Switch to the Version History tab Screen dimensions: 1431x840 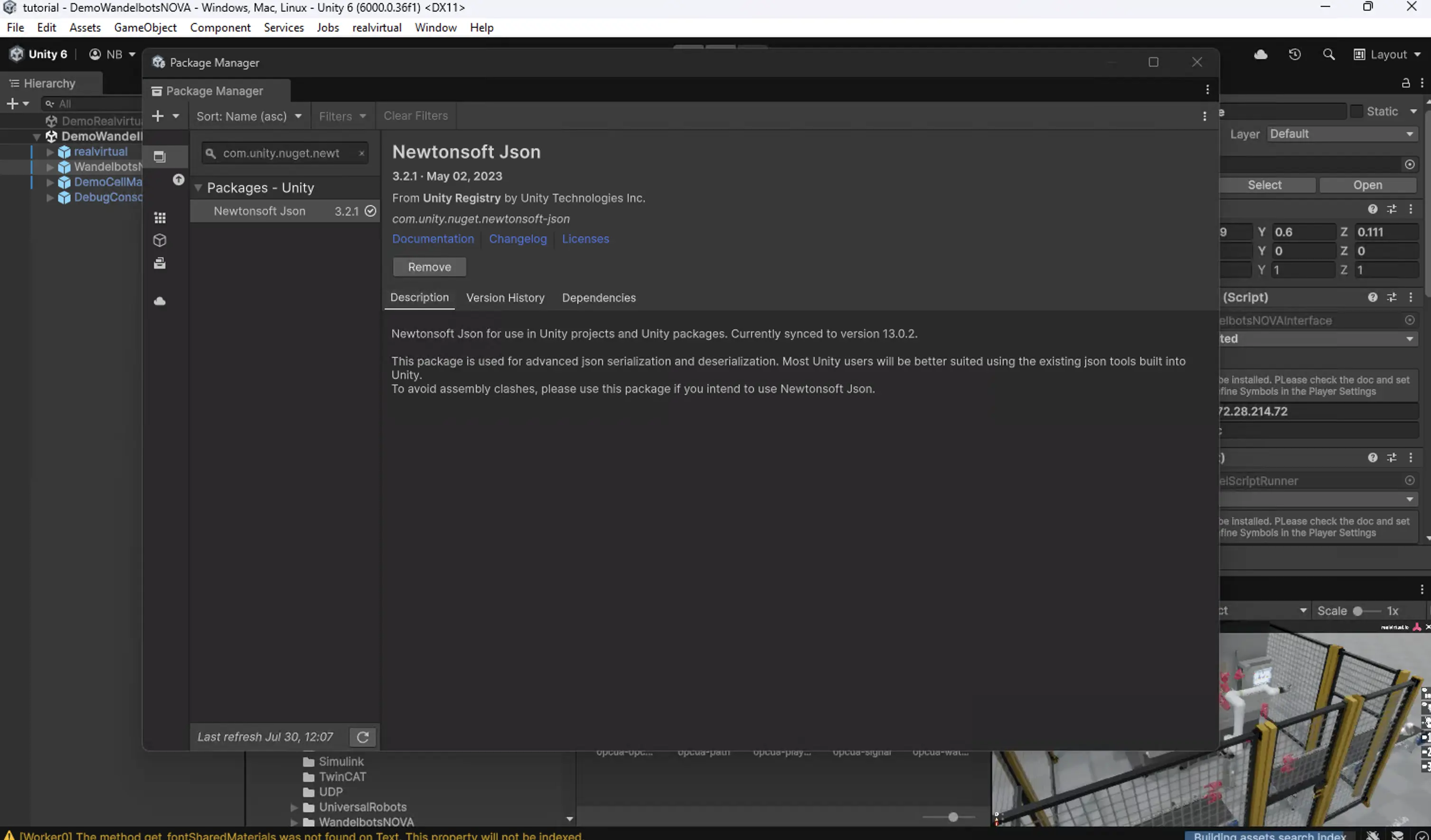coord(505,298)
